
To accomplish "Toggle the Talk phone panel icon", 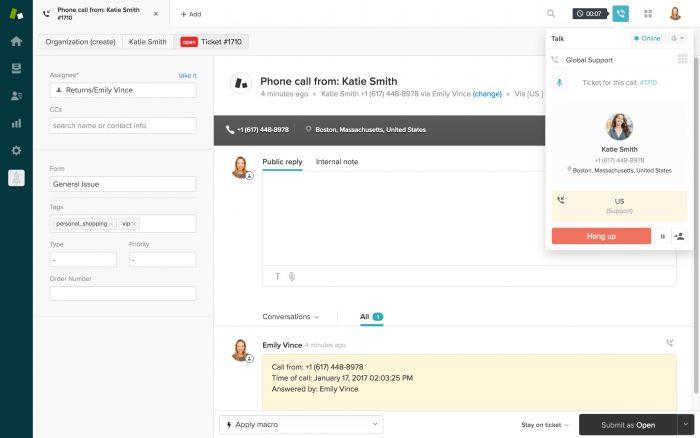I will (621, 14).
